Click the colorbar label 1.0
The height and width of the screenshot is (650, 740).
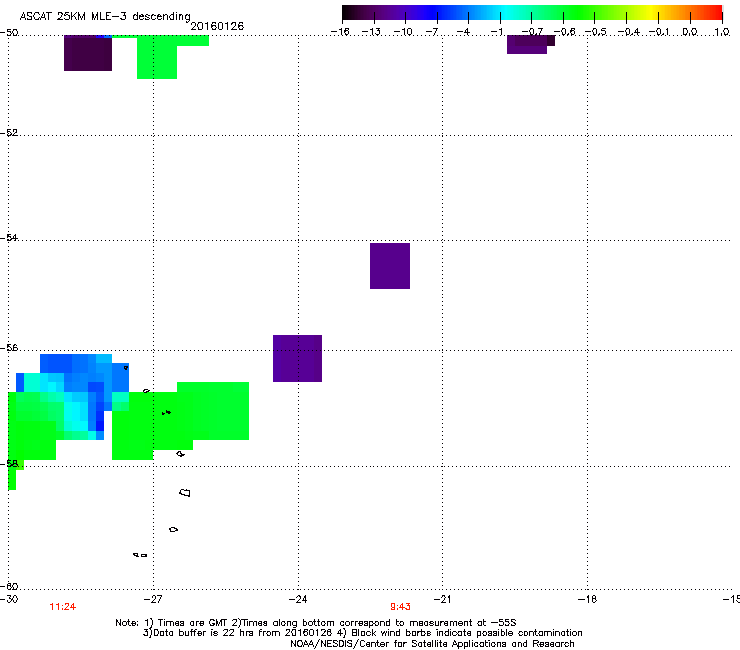tap(722, 32)
